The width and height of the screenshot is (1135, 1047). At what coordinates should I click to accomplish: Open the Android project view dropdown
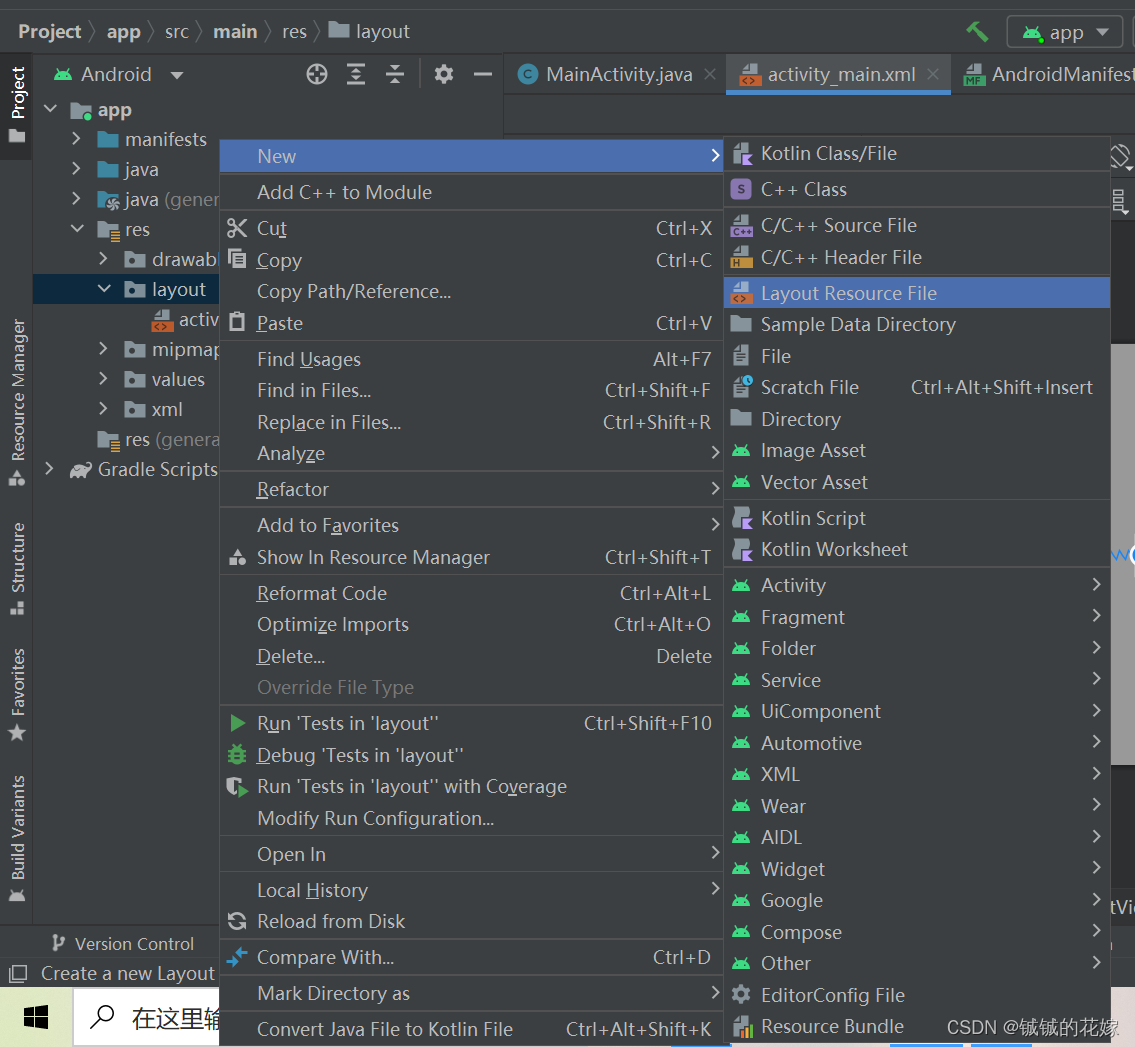pos(119,74)
